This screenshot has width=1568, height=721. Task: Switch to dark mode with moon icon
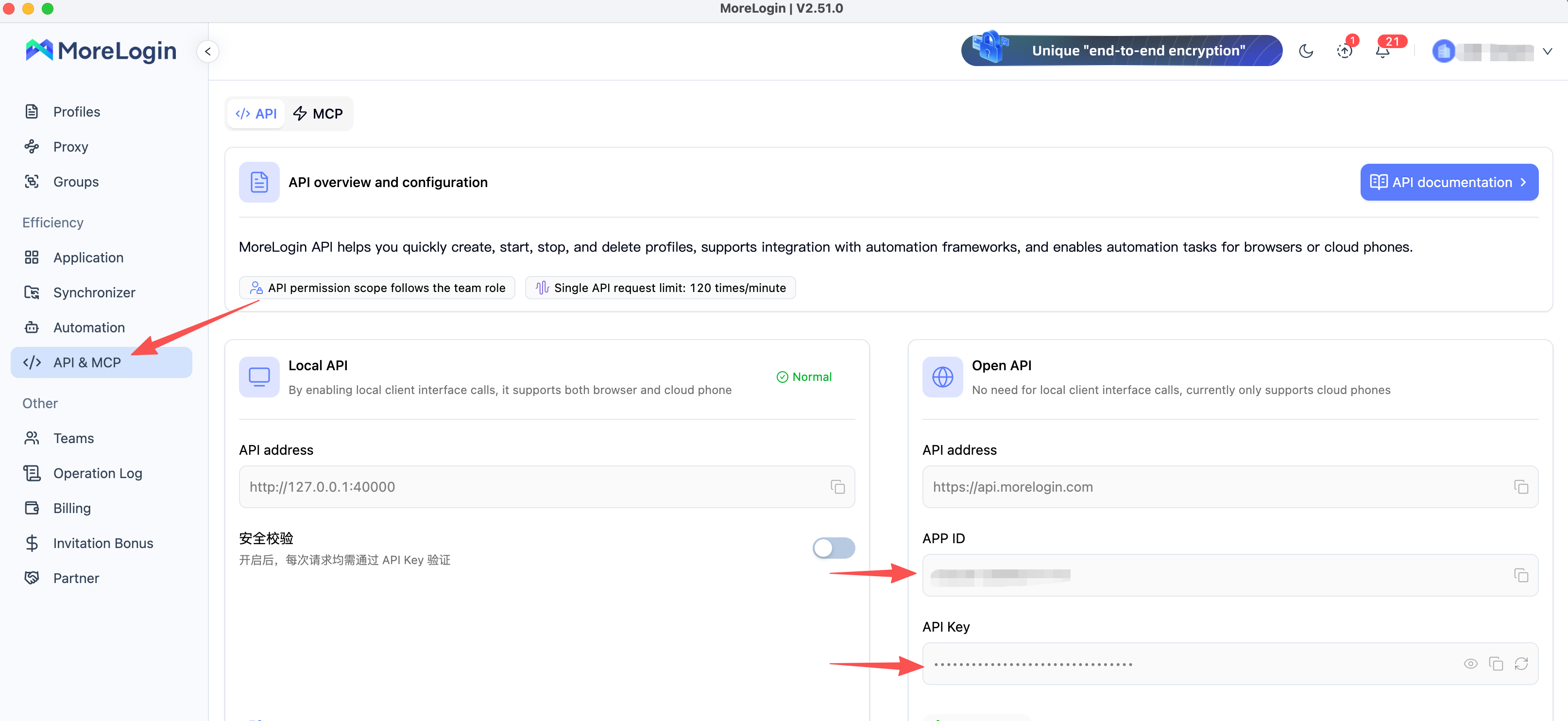(1306, 51)
